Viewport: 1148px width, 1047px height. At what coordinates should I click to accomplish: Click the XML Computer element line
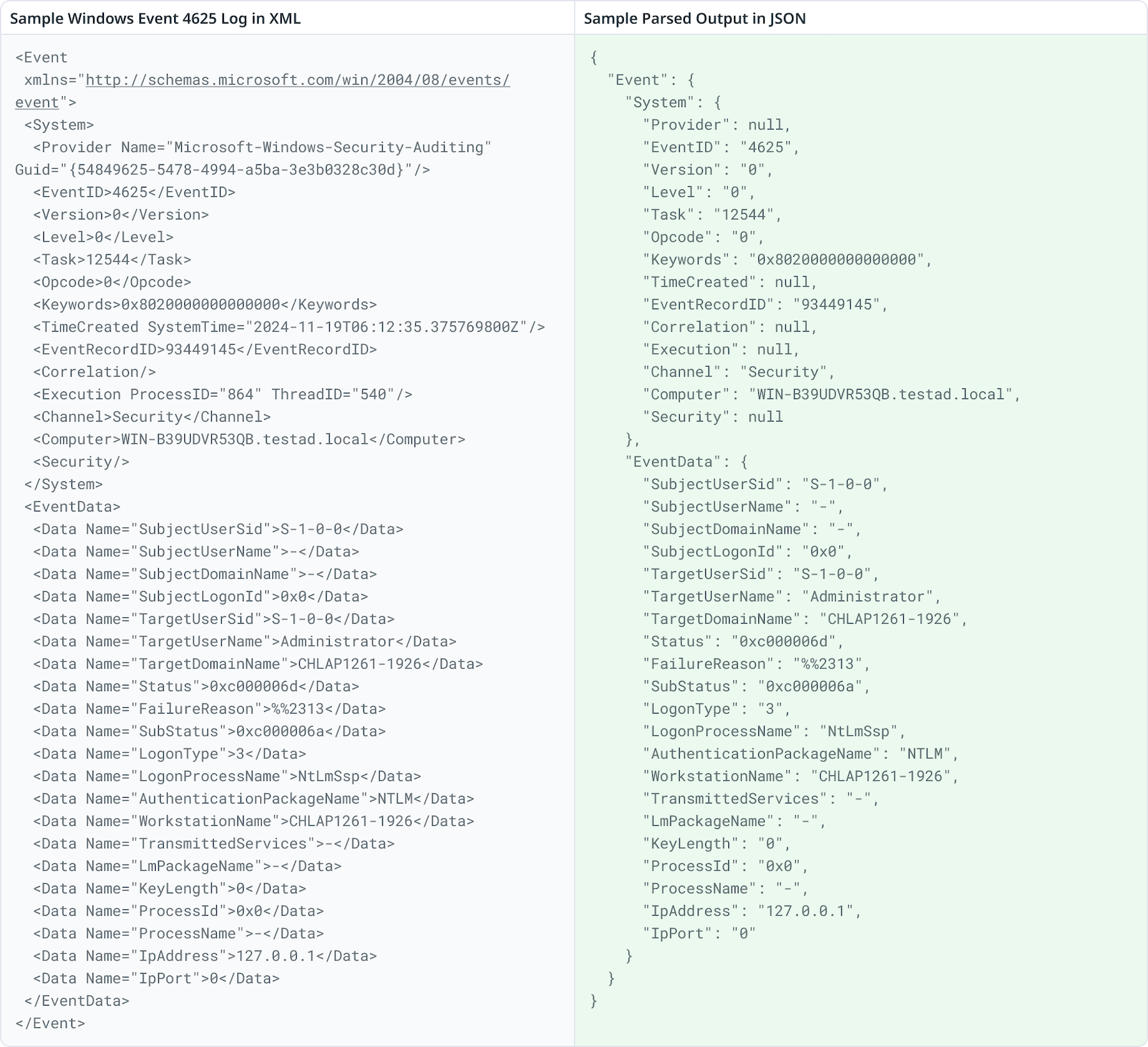tap(249, 439)
